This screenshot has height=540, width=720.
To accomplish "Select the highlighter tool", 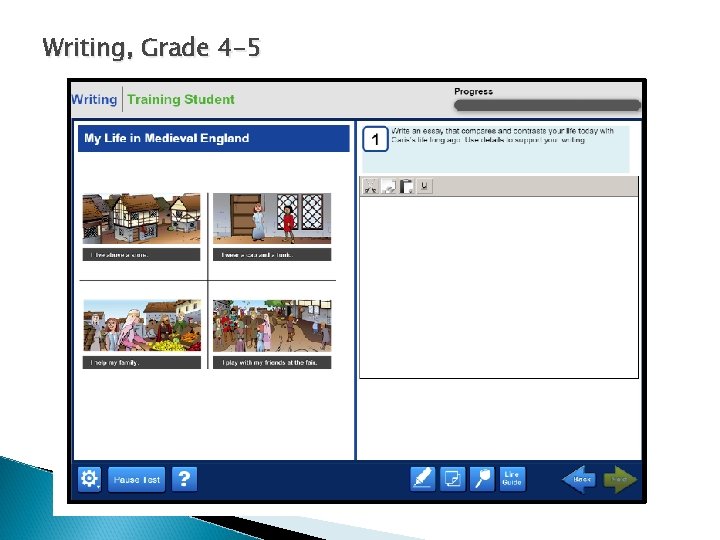I will [x=422, y=479].
